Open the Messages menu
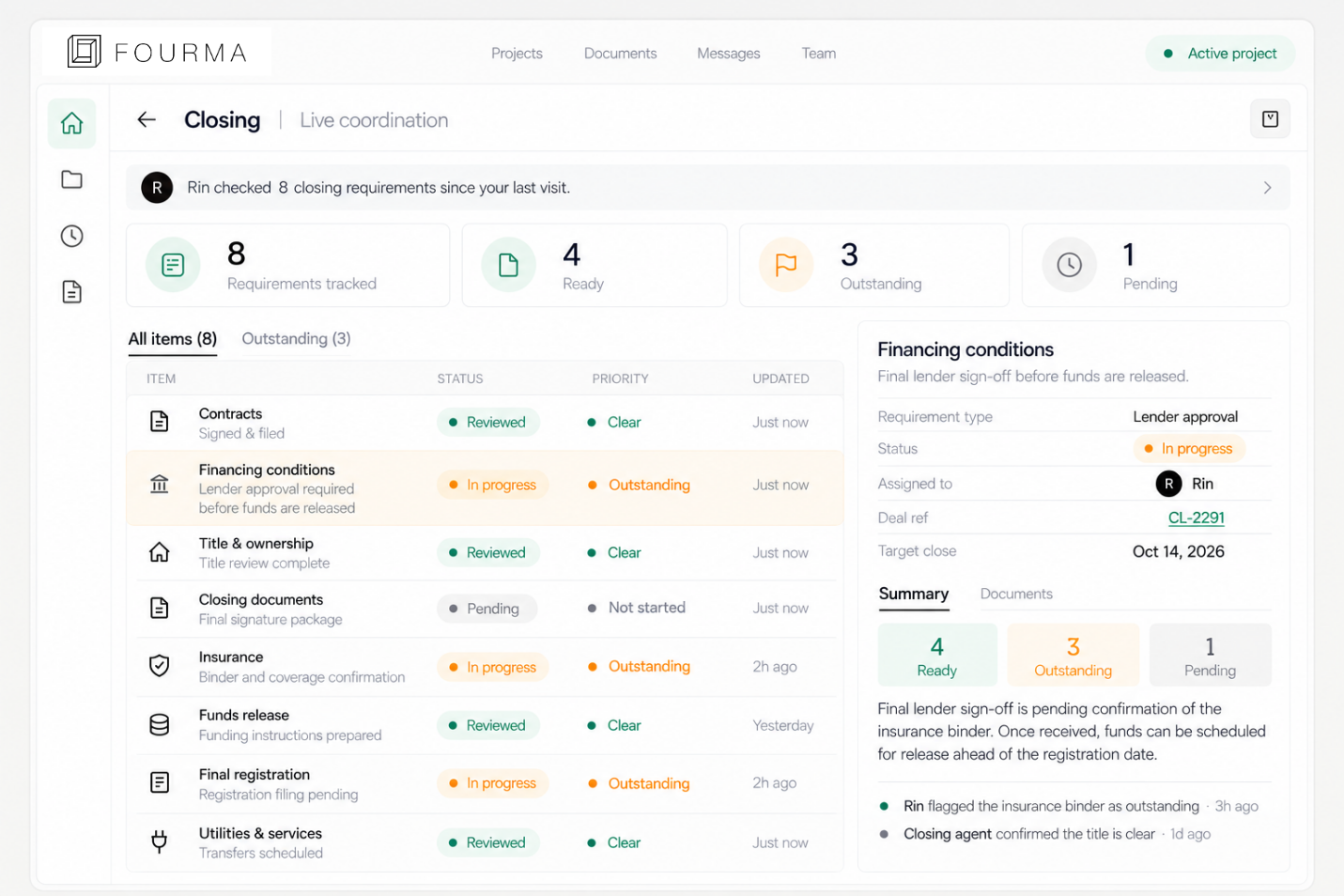The height and width of the screenshot is (896, 1344). tap(729, 54)
